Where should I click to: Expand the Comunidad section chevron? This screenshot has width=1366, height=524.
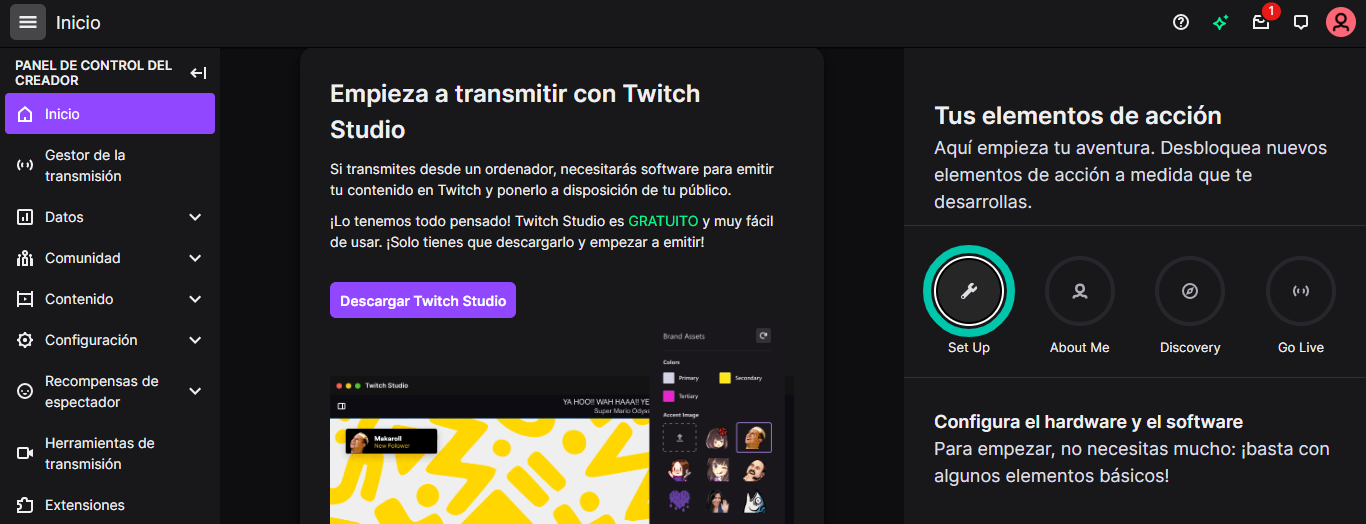[195, 258]
